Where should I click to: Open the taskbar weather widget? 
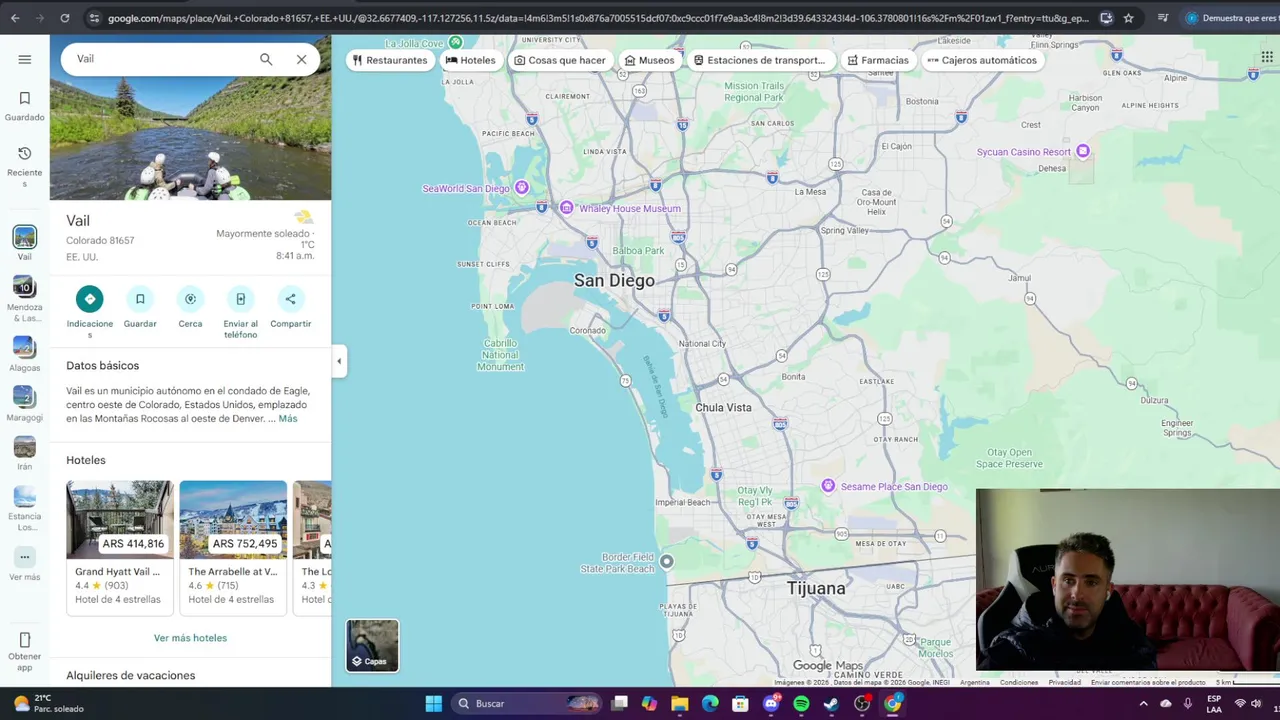click(x=48, y=703)
